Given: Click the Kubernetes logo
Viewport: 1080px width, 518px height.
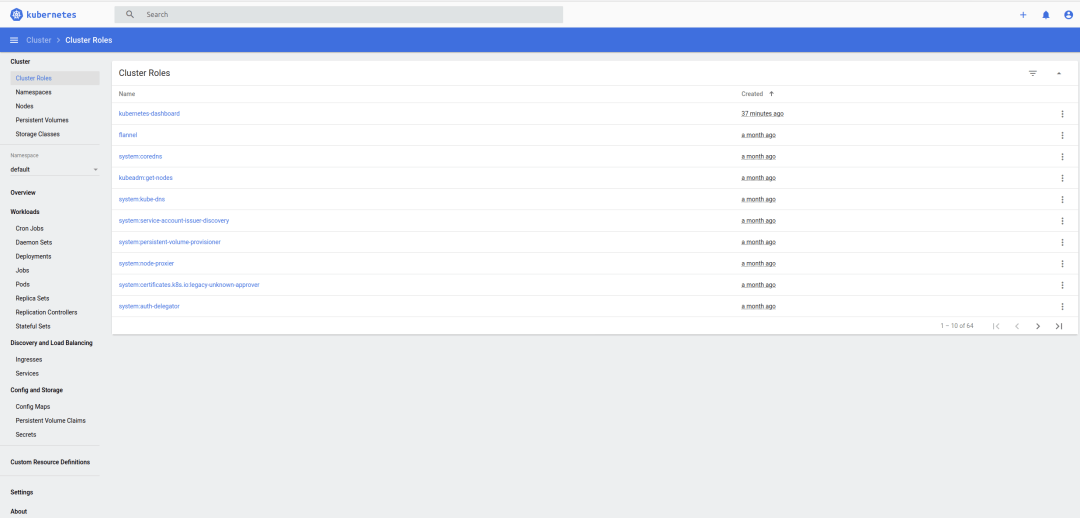Looking at the screenshot, I should (16, 14).
